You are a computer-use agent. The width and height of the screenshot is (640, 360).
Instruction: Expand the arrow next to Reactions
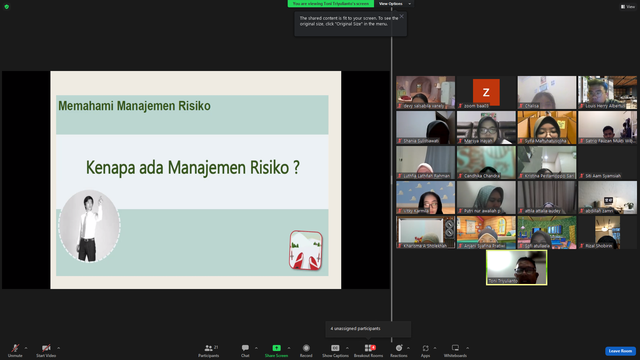pos(408,348)
